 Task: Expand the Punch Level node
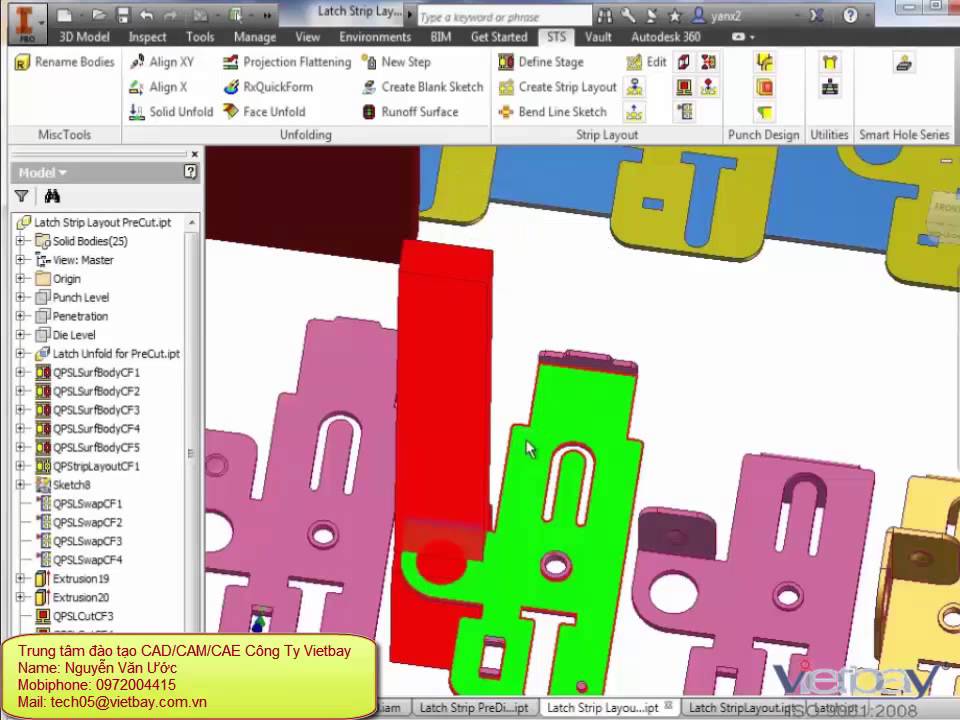[20, 298]
